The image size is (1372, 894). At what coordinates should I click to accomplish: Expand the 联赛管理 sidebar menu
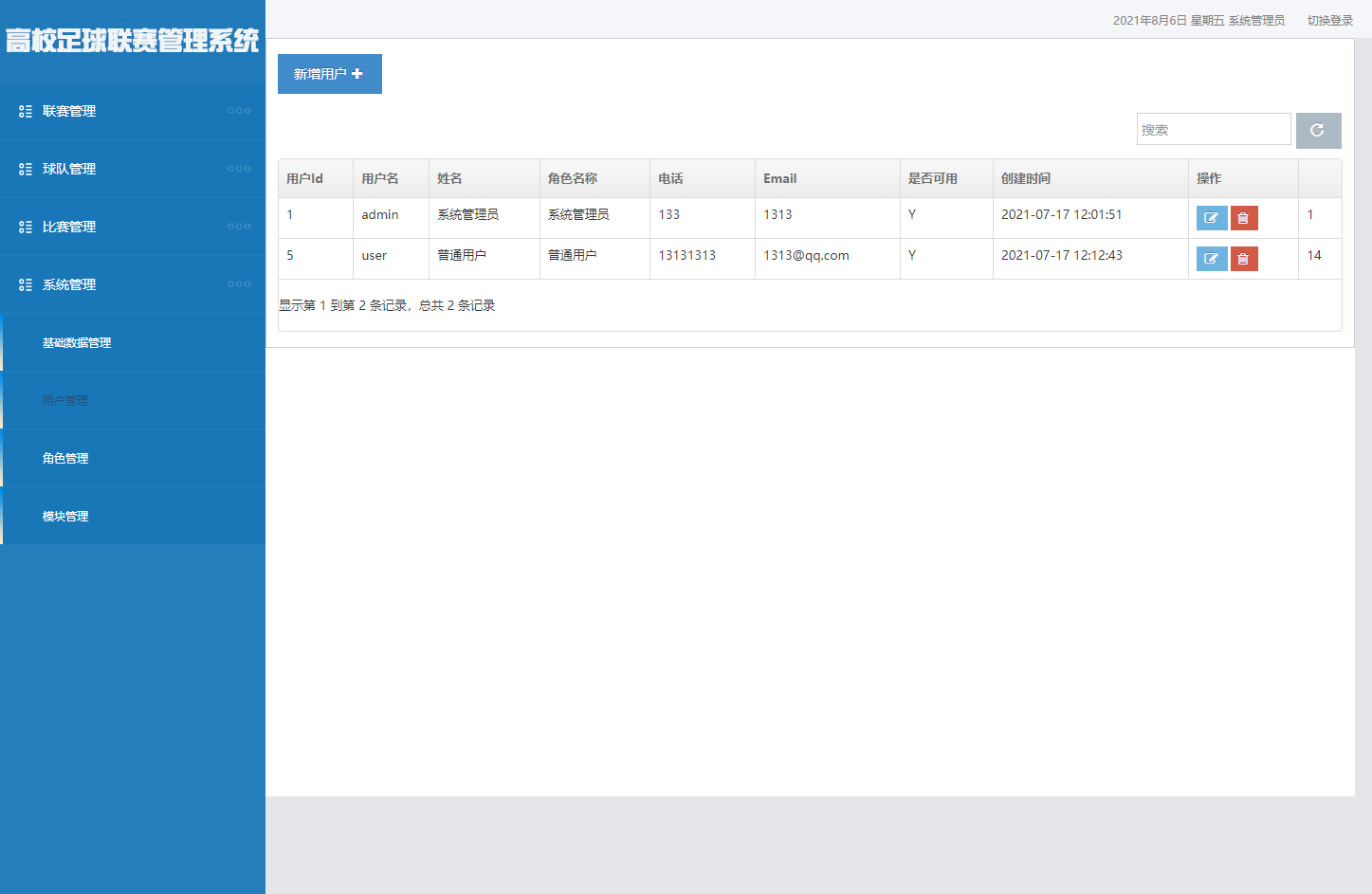click(x=69, y=112)
